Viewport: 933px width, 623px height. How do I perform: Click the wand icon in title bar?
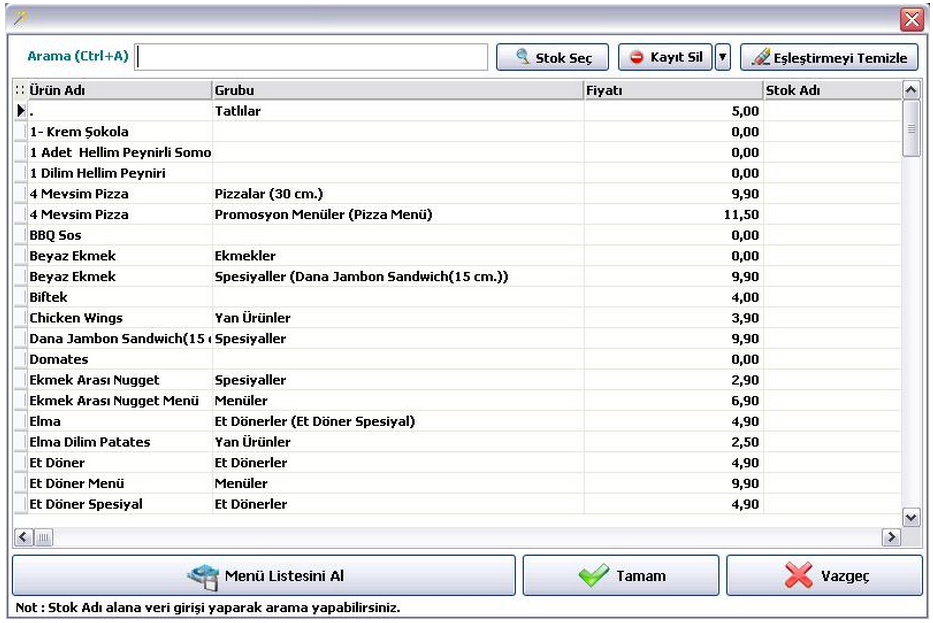(21, 18)
